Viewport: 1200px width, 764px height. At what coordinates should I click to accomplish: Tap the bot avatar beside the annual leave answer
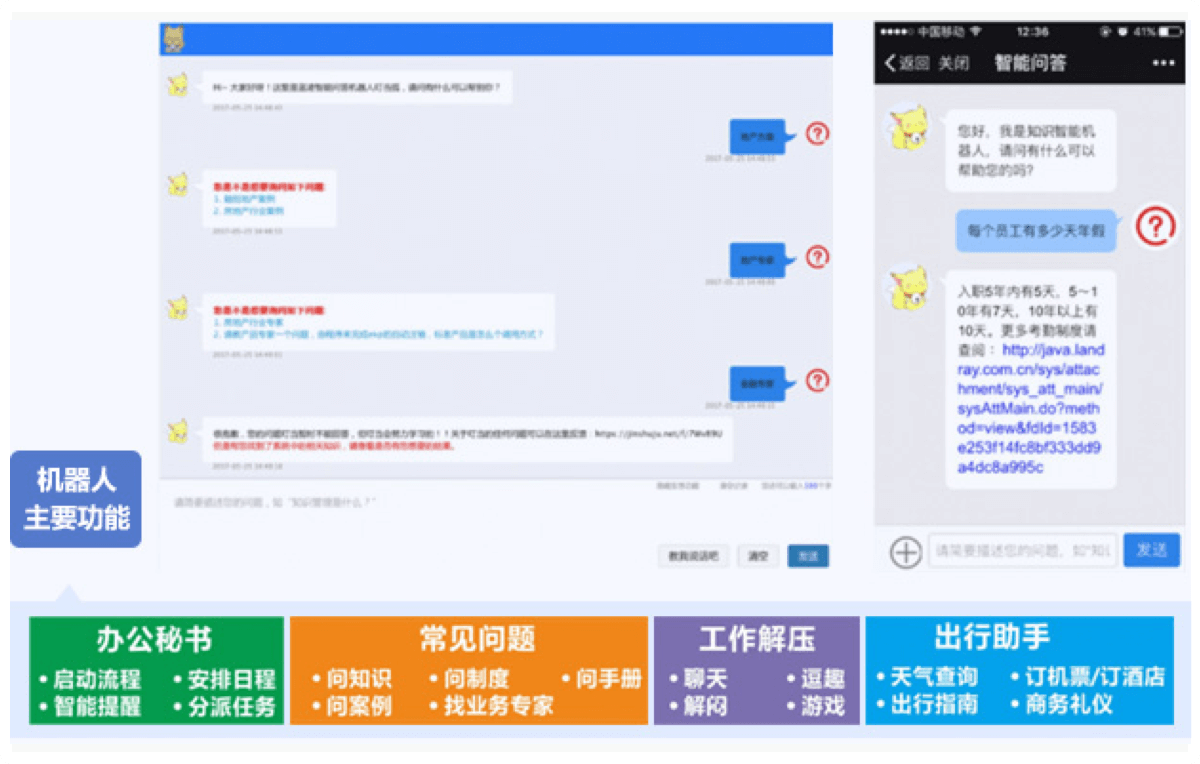(x=910, y=289)
